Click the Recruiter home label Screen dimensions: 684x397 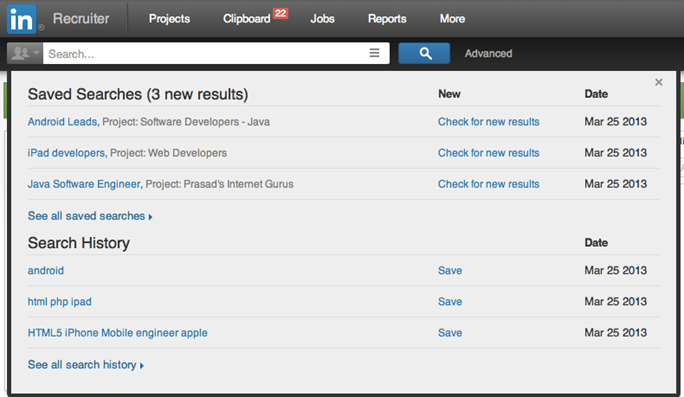click(x=81, y=19)
